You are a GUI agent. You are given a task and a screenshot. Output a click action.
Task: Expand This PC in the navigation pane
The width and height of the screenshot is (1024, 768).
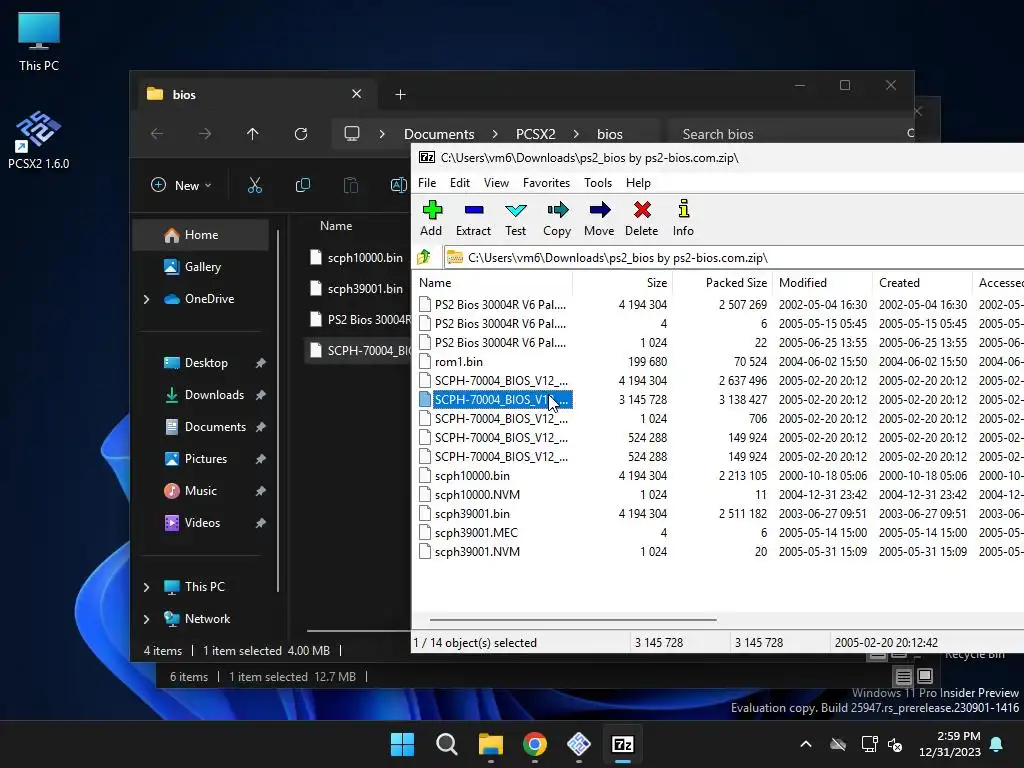(x=146, y=587)
